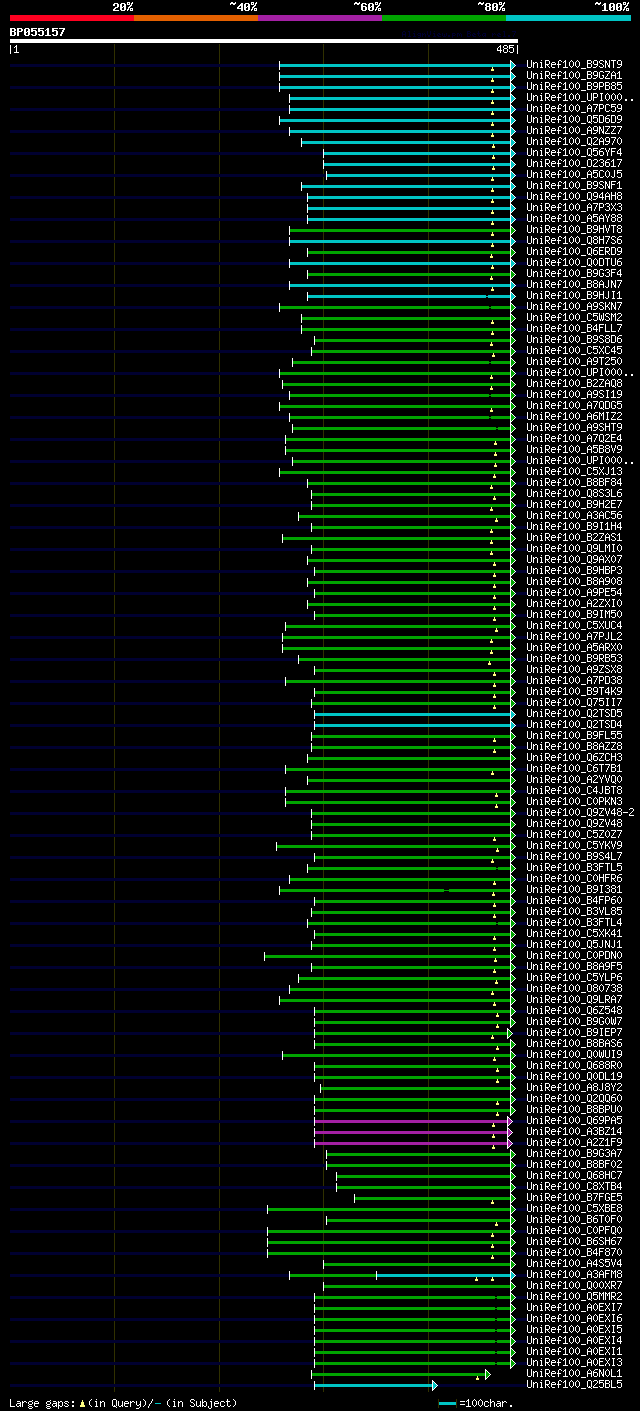Select the UniRef100_A6MIZ2 label
The image size is (640, 1411).
point(574,417)
